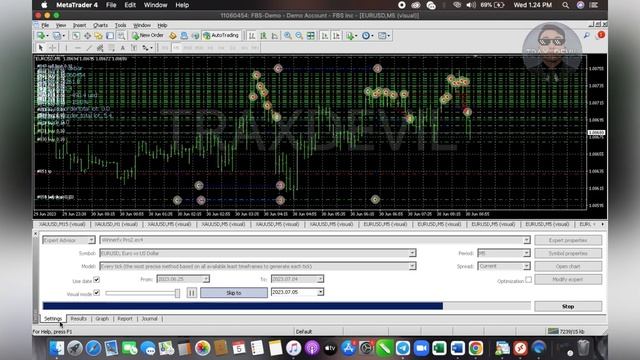Pause the visual backtest
Screen dimensions: 640x360
pyautogui.click(x=191, y=293)
